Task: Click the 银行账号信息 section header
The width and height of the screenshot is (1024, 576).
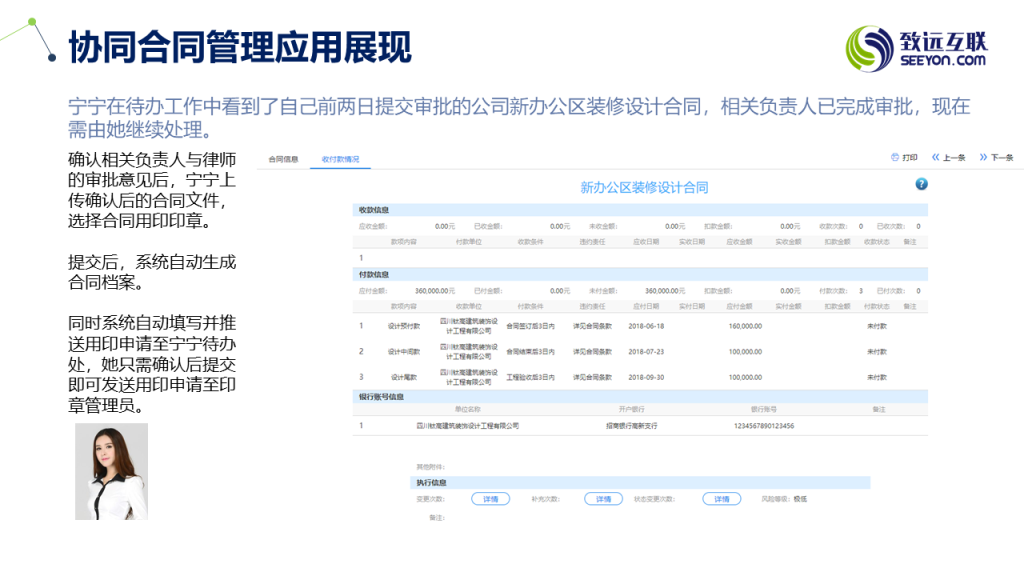Action: [x=381, y=396]
